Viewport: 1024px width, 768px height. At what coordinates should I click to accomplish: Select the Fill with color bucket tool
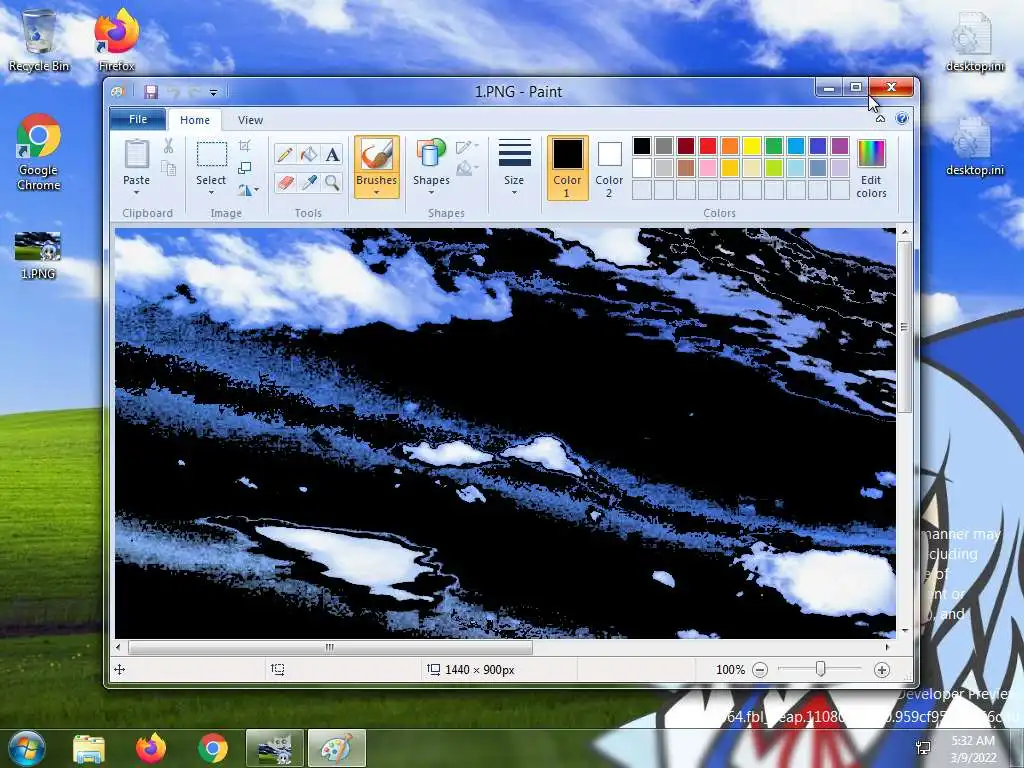[308, 154]
